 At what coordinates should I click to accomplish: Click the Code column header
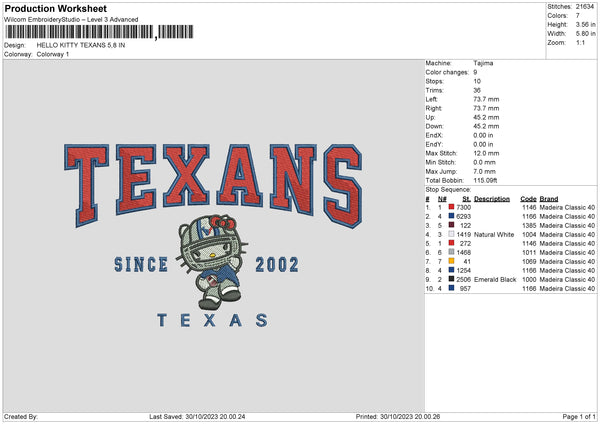pyautogui.click(x=528, y=199)
